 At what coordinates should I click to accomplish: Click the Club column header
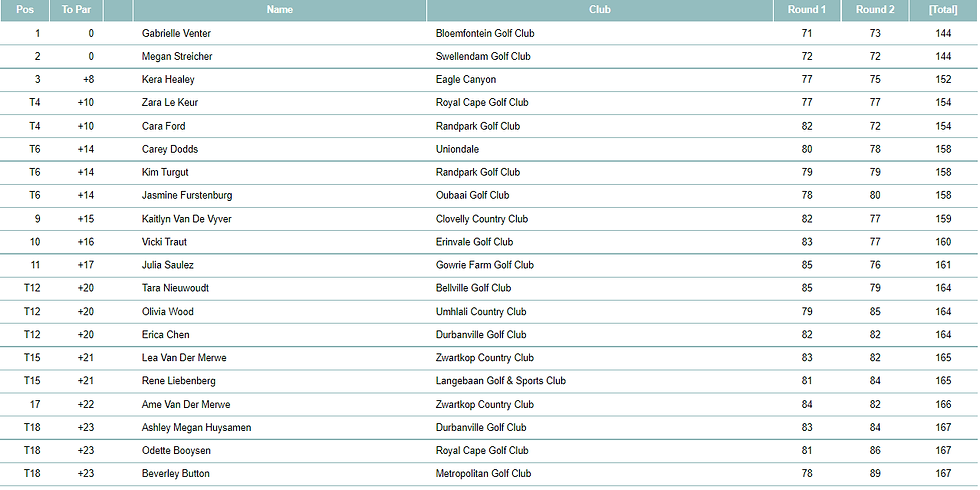pyautogui.click(x=599, y=10)
